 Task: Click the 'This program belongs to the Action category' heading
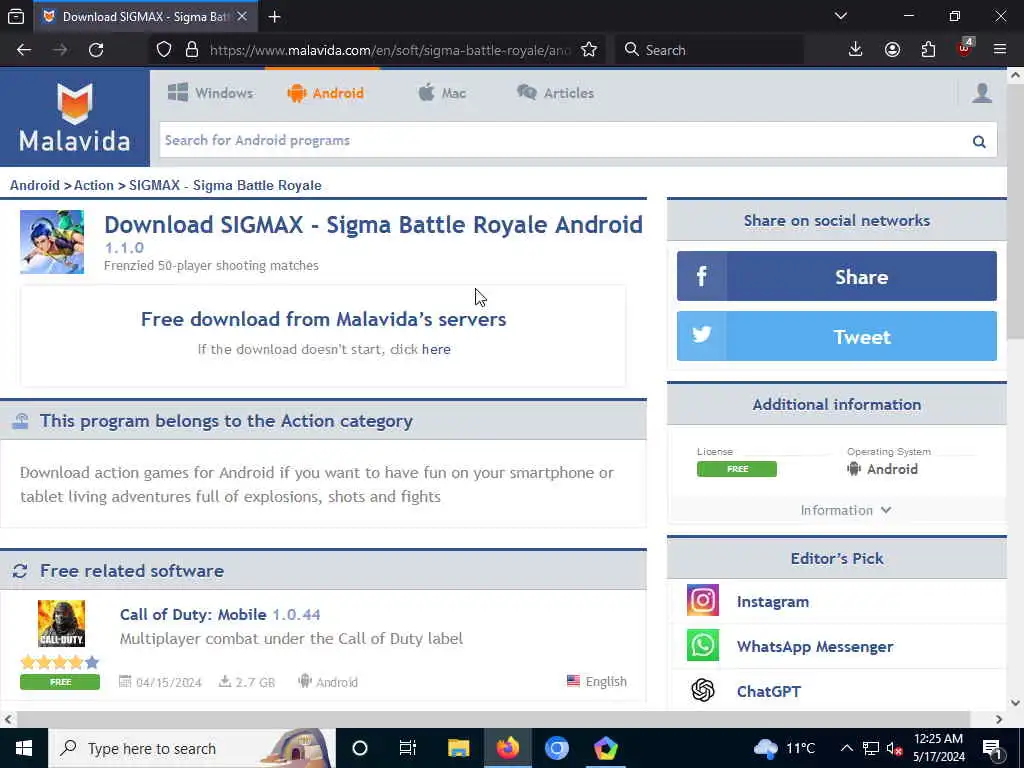(226, 421)
